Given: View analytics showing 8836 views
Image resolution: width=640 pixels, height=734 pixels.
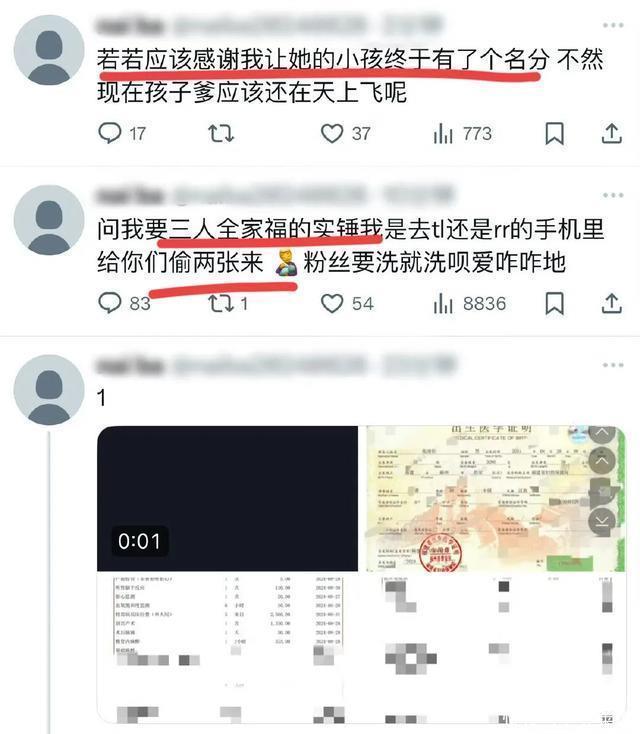Looking at the screenshot, I should click(470, 303).
